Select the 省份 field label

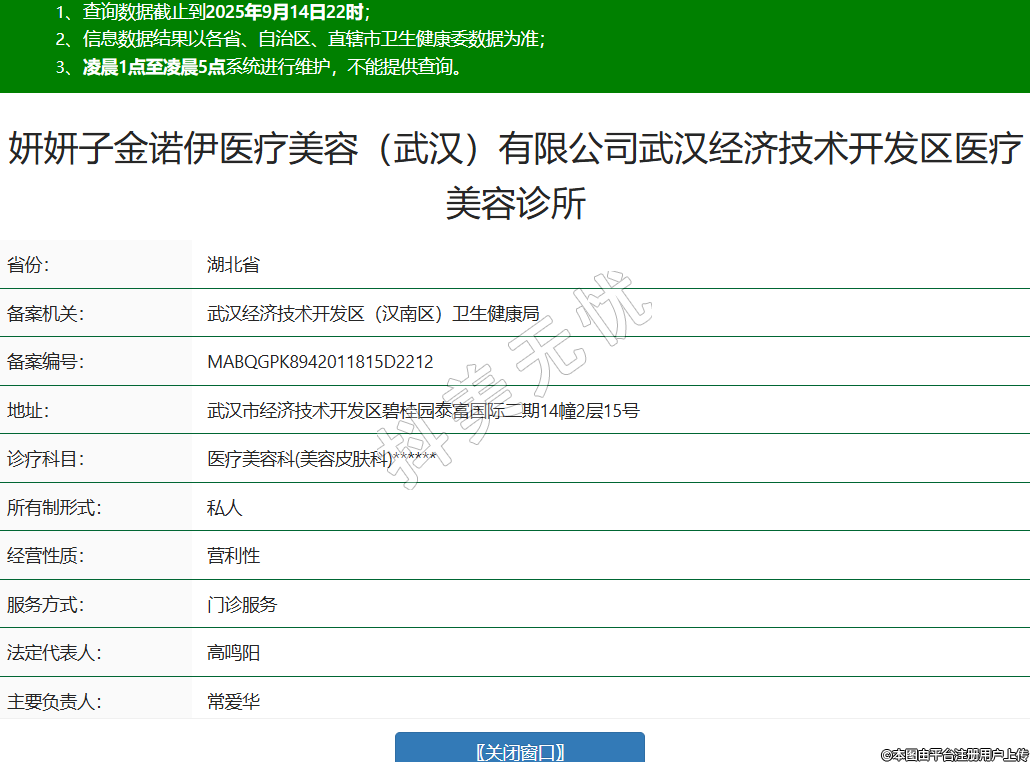click(28, 265)
